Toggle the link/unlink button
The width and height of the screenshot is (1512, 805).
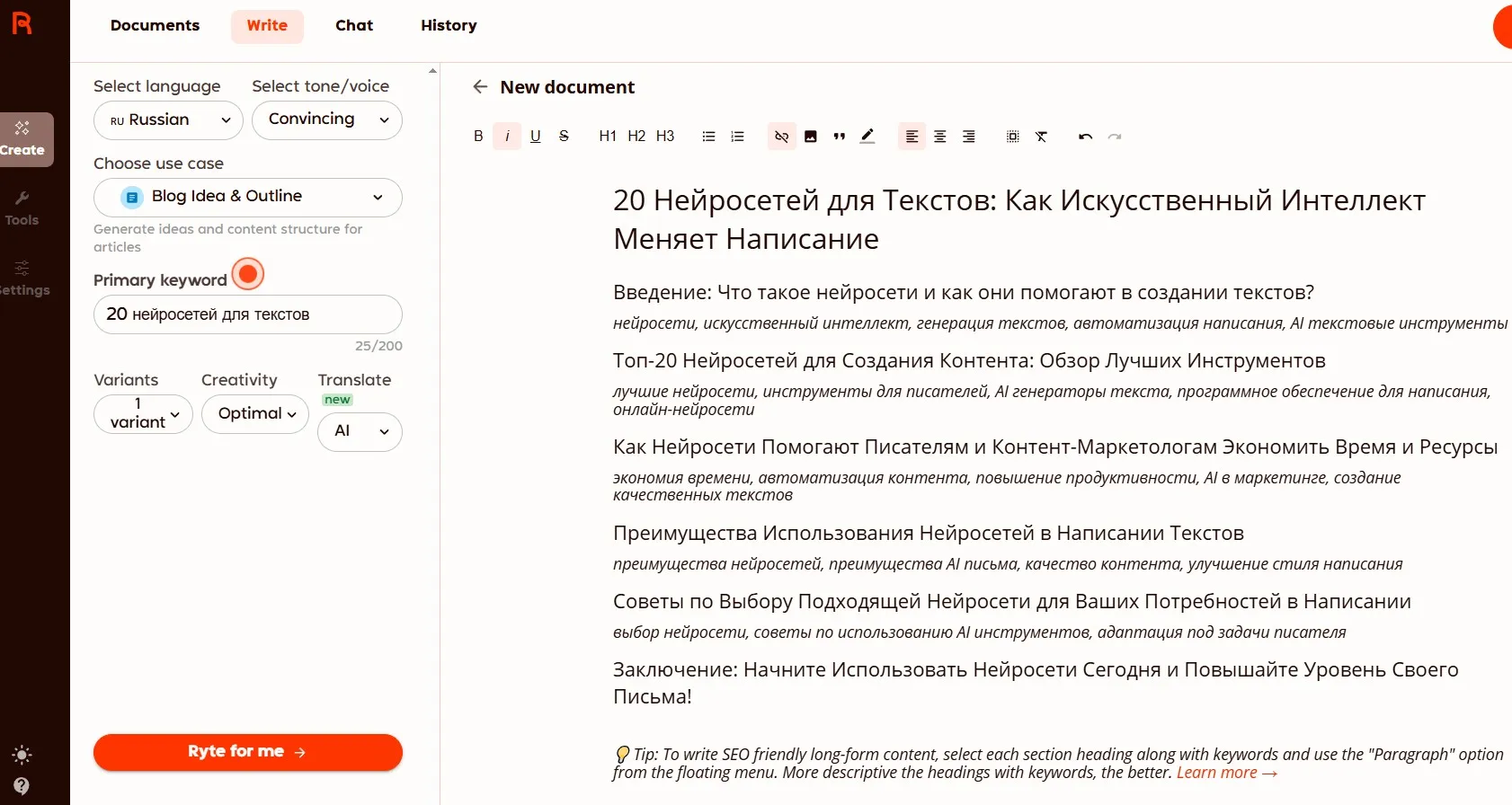pos(782,137)
